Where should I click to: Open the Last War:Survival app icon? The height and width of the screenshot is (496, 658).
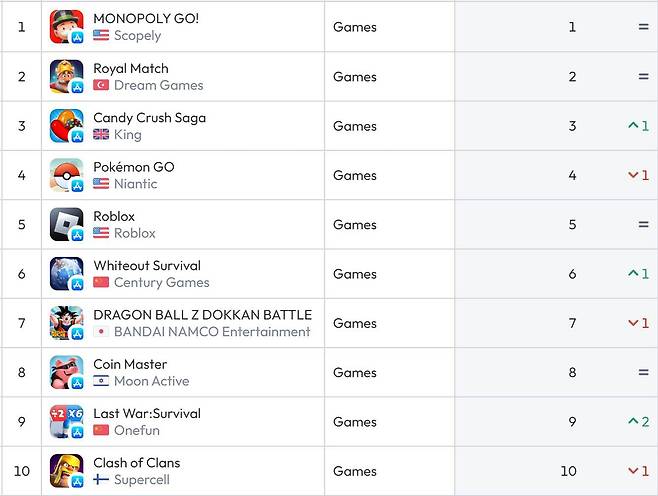[66, 422]
